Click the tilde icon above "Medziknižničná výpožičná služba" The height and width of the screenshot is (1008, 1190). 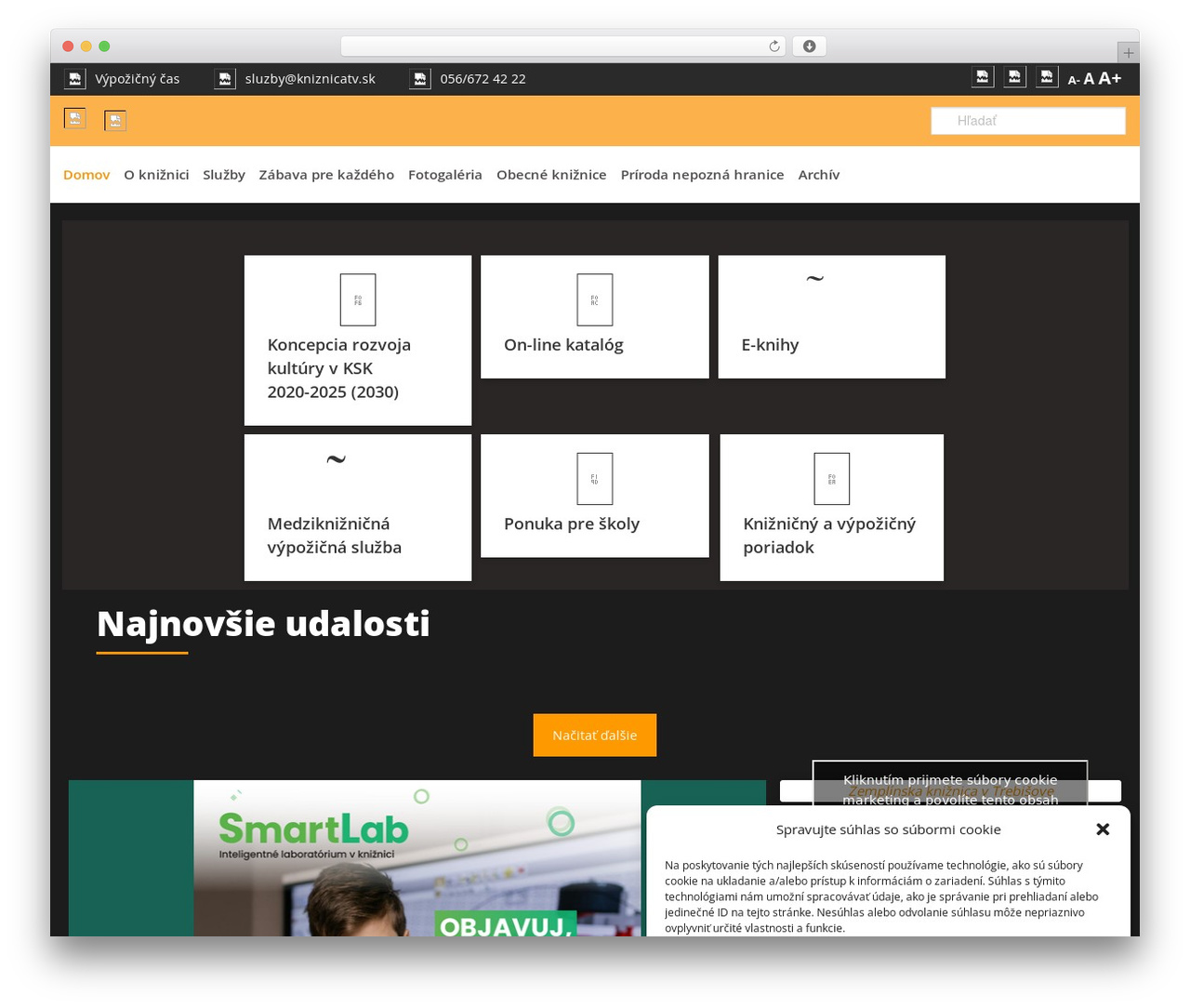pos(336,458)
